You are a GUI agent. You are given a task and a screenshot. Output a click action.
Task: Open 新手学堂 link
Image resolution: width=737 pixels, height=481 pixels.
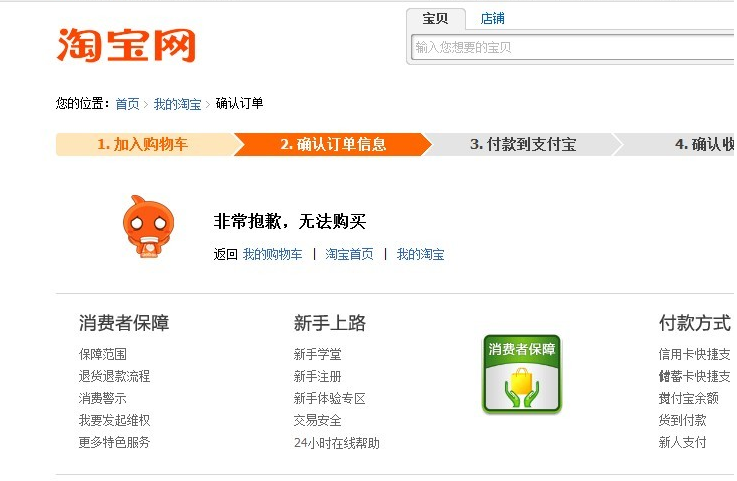[x=317, y=354]
